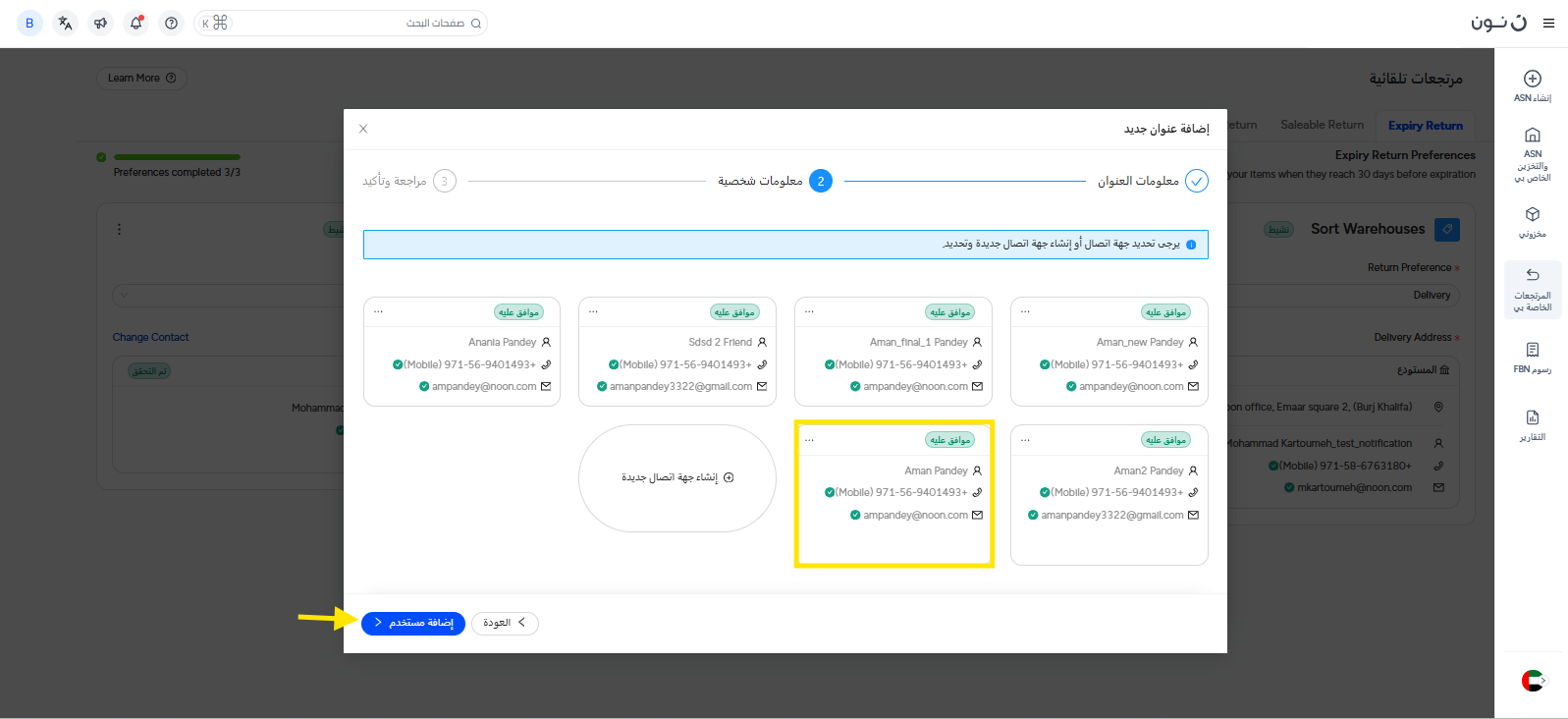The image size is (1568, 719).
Task: Go to step 2 personal information
Action: [821, 181]
